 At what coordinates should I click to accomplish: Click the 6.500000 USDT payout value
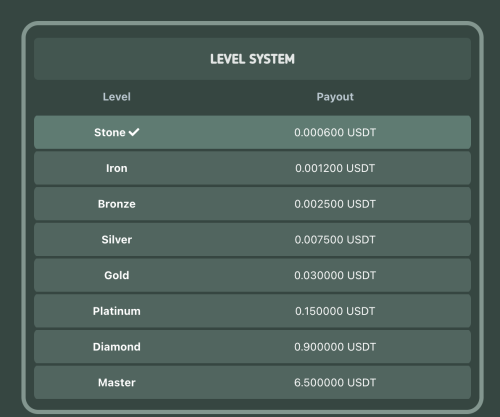tap(335, 382)
